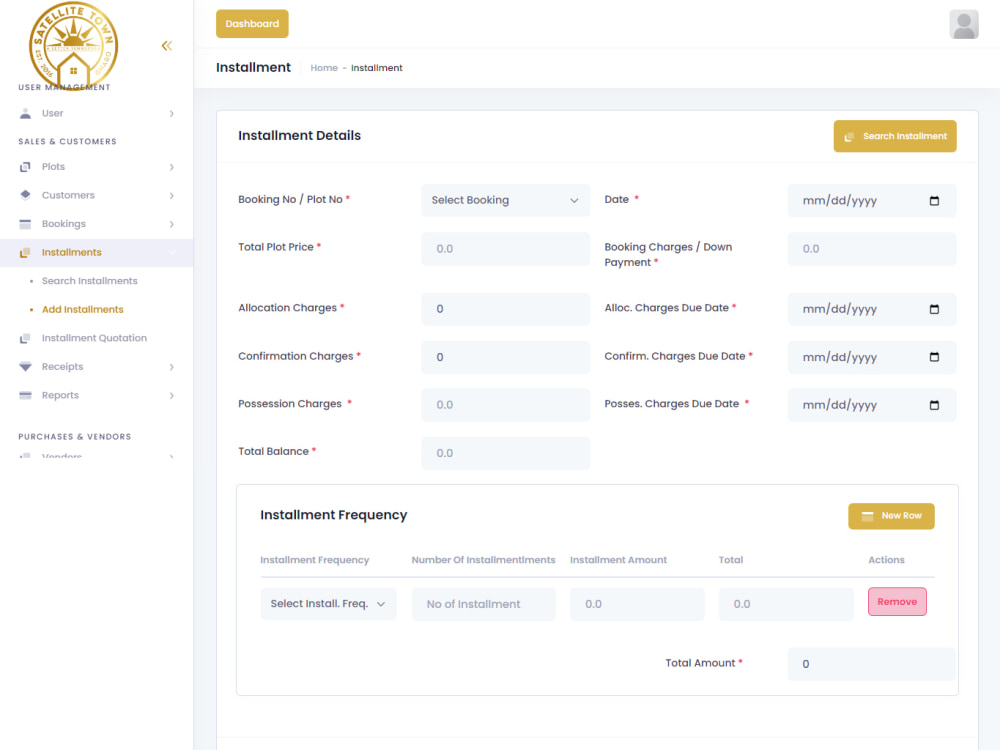
Task: Open calendar picker for Date field
Action: (x=934, y=201)
